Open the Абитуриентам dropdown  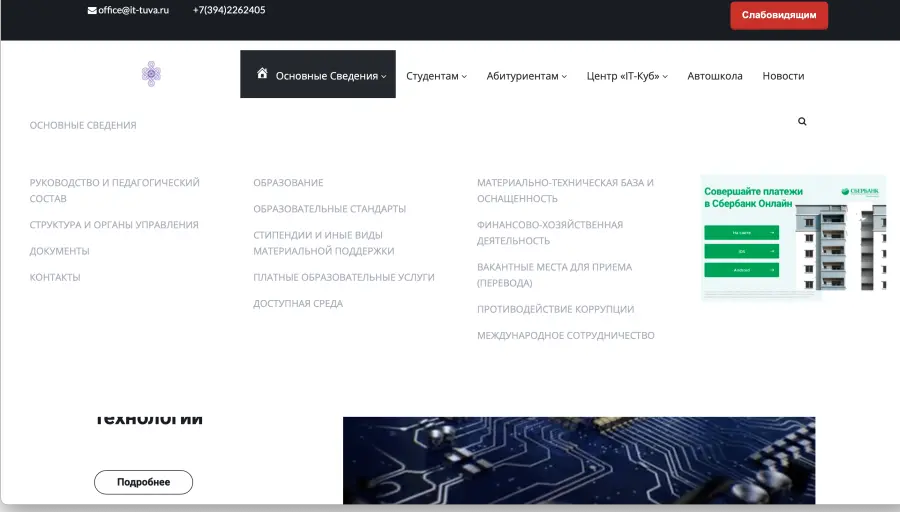(x=526, y=76)
